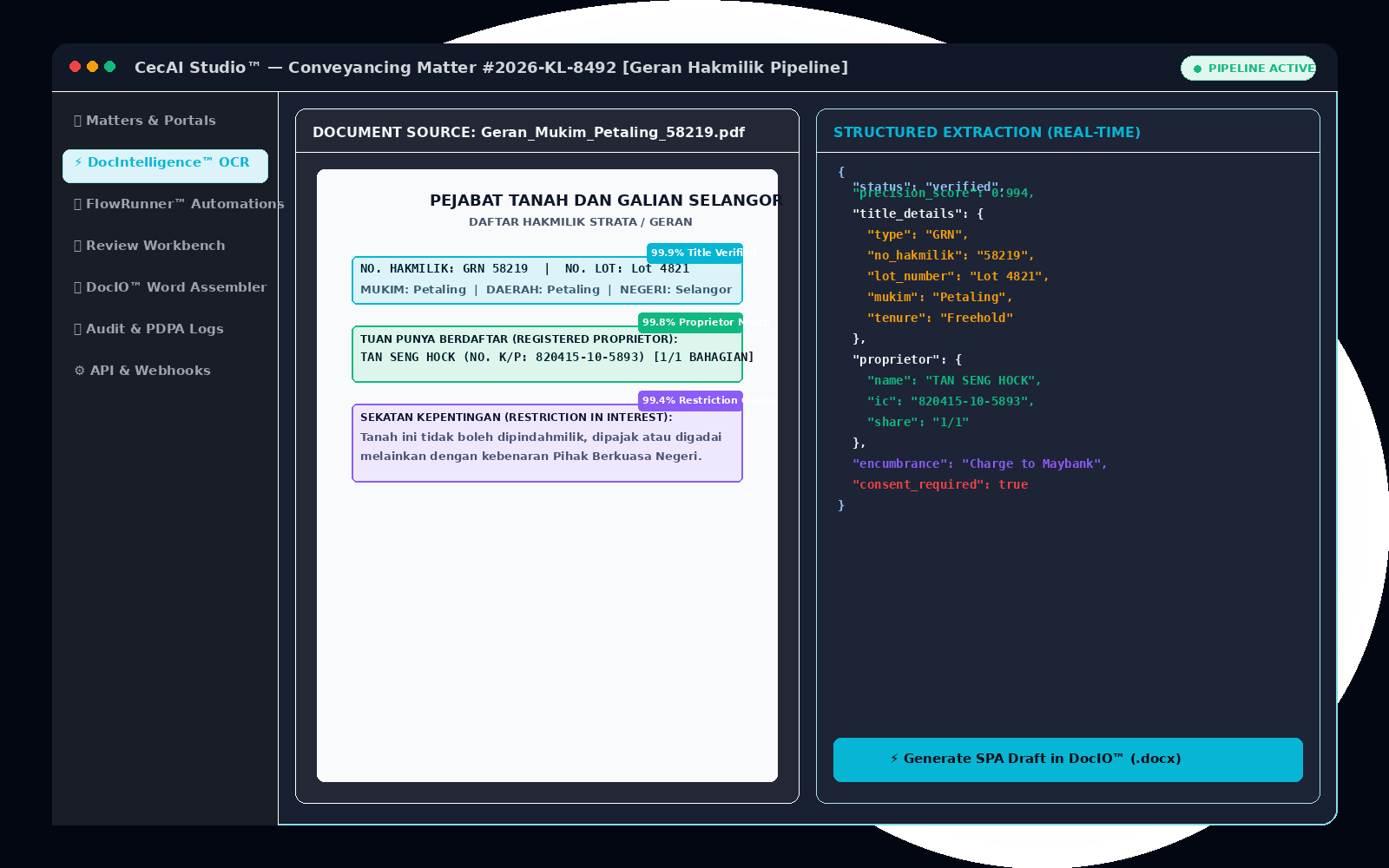This screenshot has height=868, width=1389.
Task: Click the 99.4% Restriction badge
Action: (690, 400)
